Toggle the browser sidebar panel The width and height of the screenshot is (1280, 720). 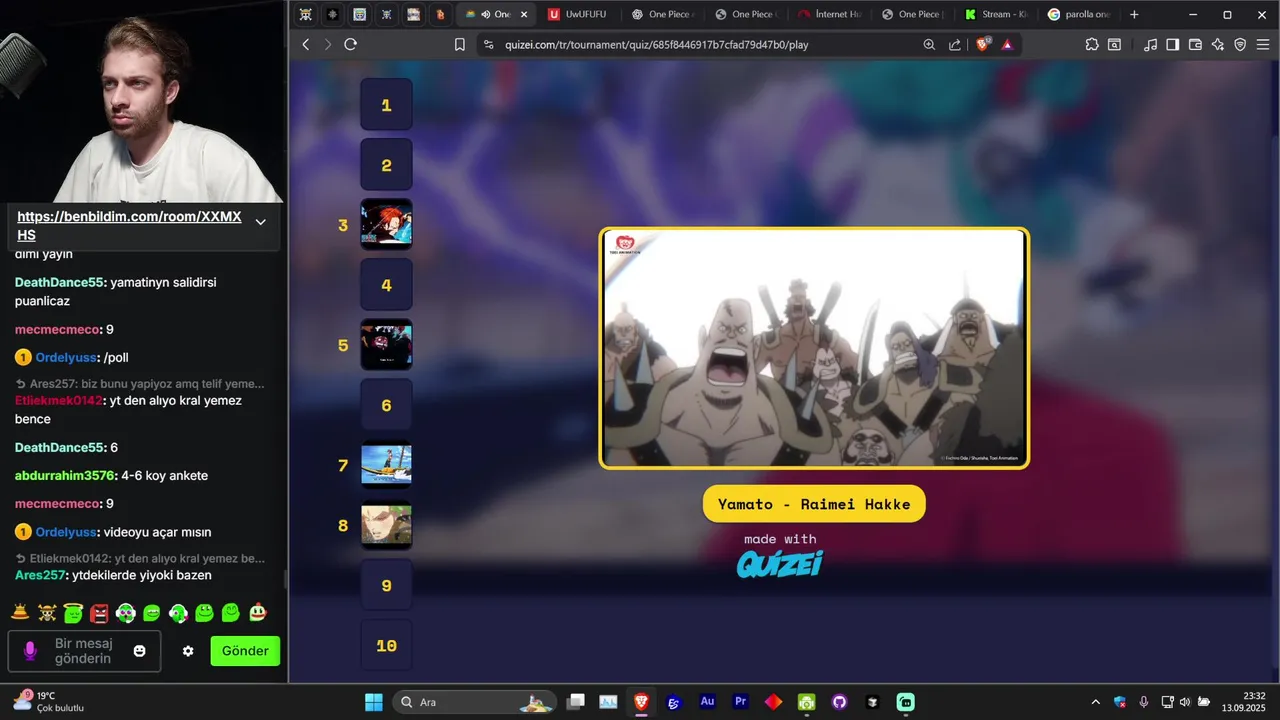(x=1173, y=44)
